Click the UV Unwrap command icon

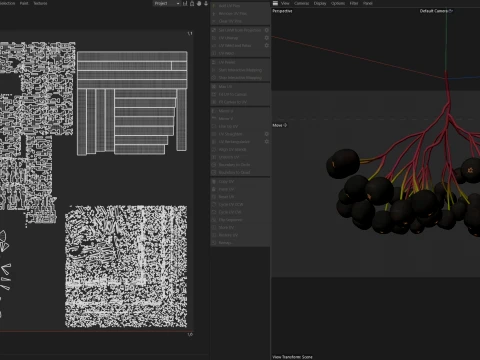(x=214, y=38)
